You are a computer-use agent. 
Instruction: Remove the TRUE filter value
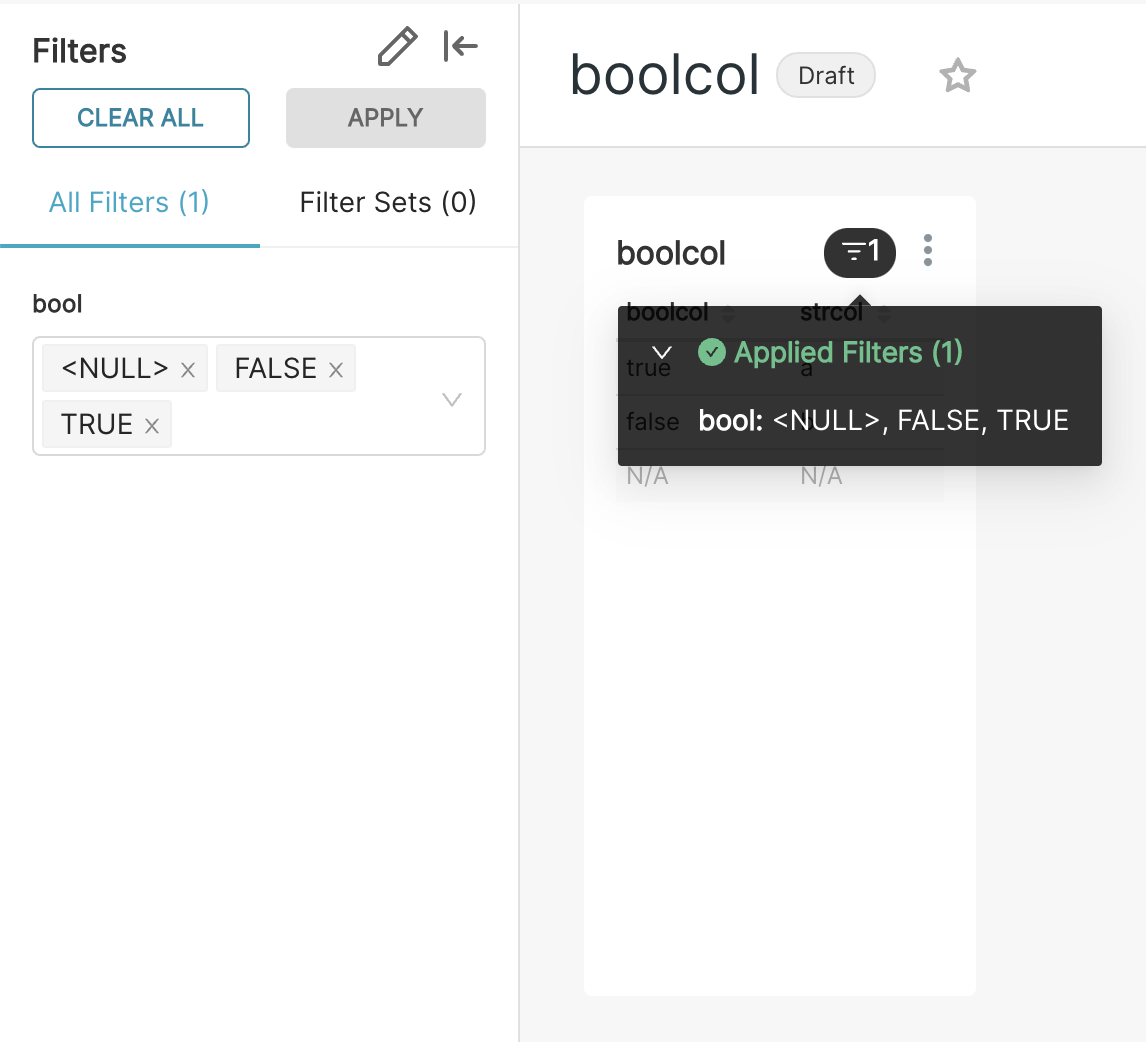click(152, 426)
